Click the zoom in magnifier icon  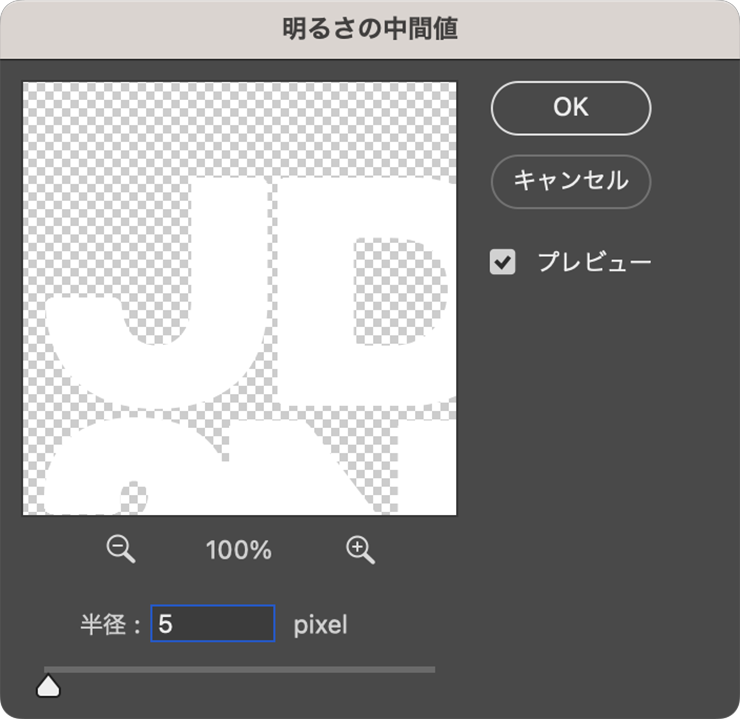tap(360, 548)
